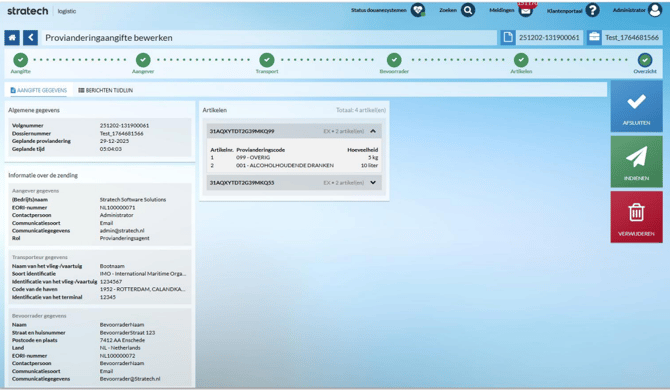Switch to the Berichten tijdlijn tab
Image resolution: width=670 pixels, height=390 pixels.
pos(106,90)
